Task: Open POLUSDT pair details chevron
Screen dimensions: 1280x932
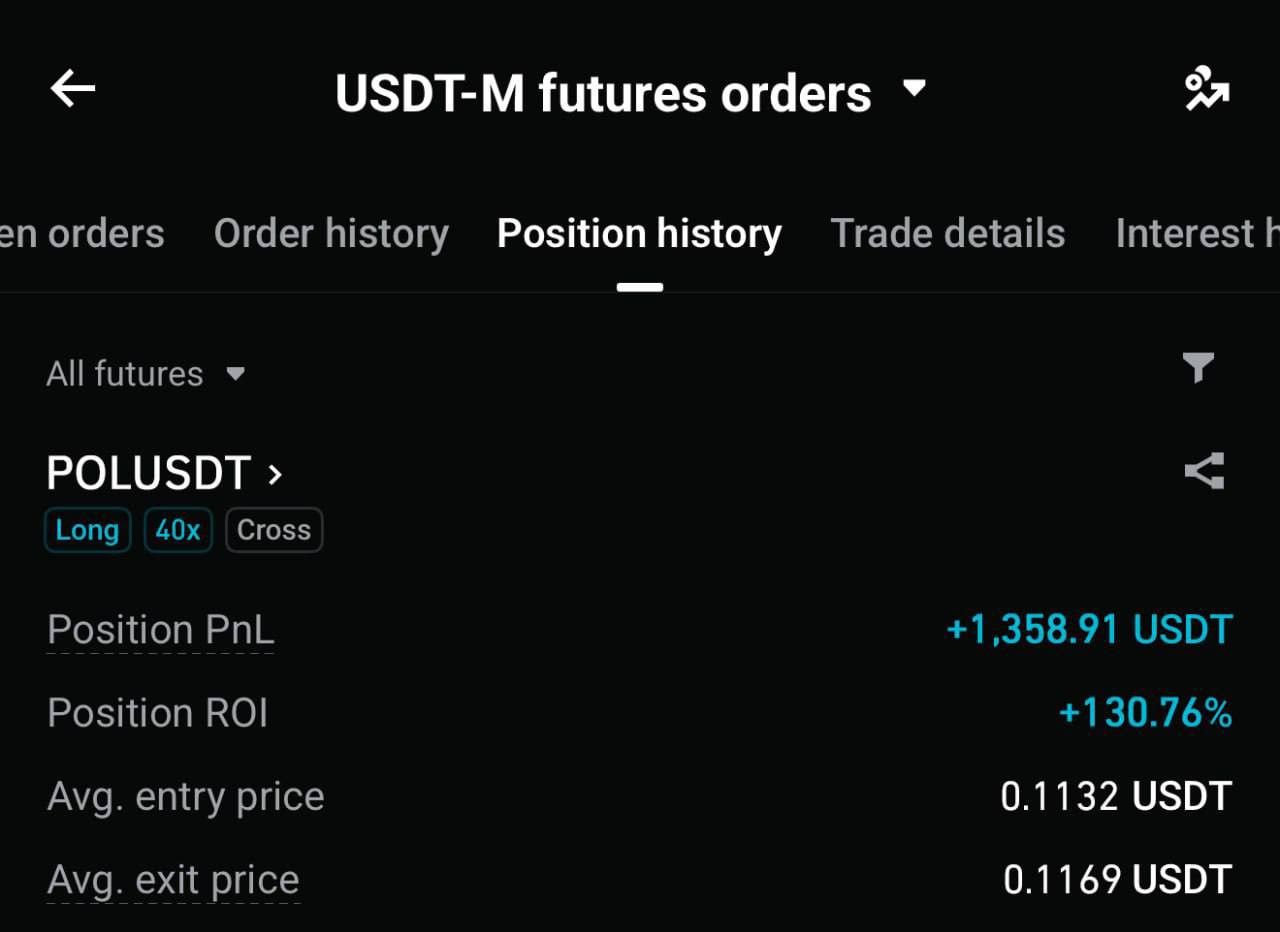Action: pyautogui.click(x=276, y=474)
